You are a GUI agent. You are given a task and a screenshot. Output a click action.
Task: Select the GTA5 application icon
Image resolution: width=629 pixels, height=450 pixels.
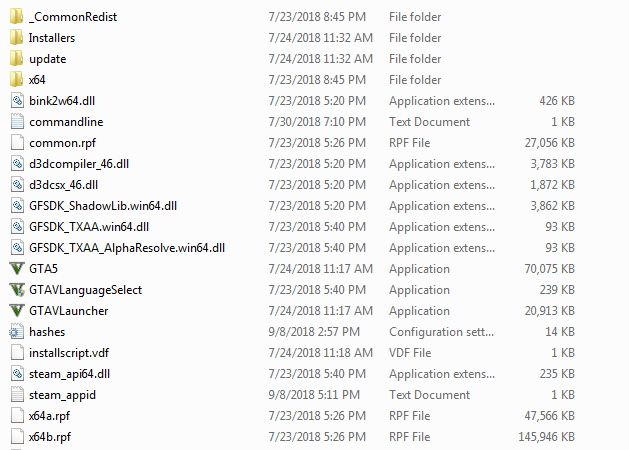point(17,268)
